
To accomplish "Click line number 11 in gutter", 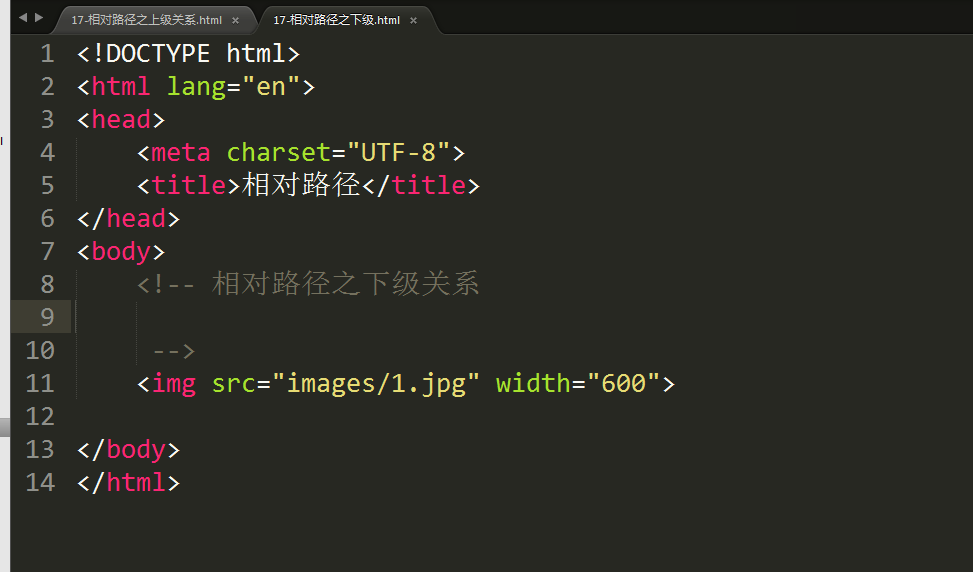I will pos(40,383).
